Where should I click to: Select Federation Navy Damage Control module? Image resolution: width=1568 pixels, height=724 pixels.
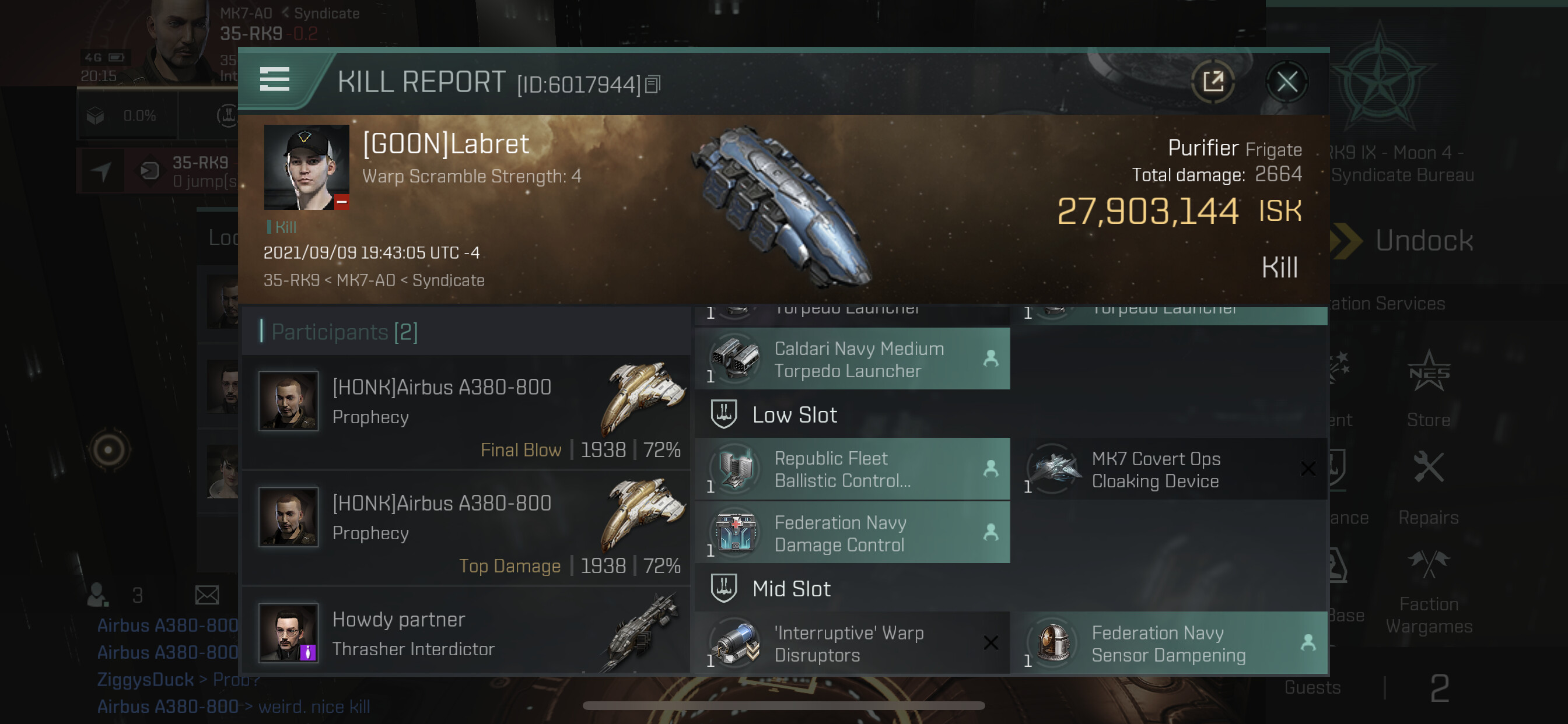(852, 533)
